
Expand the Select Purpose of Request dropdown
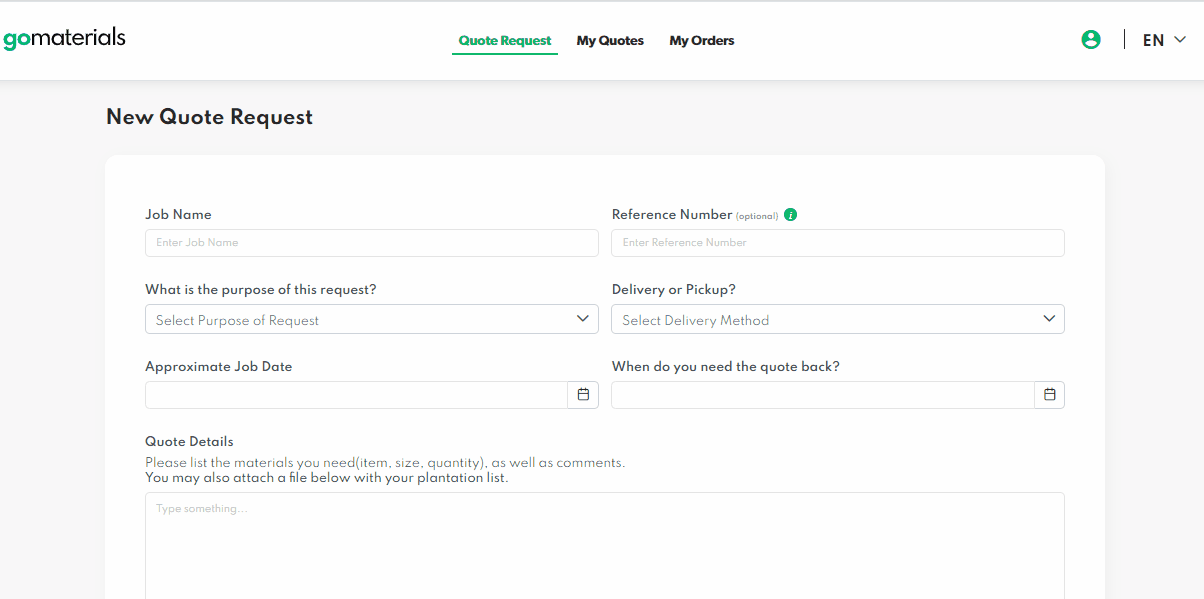click(372, 319)
